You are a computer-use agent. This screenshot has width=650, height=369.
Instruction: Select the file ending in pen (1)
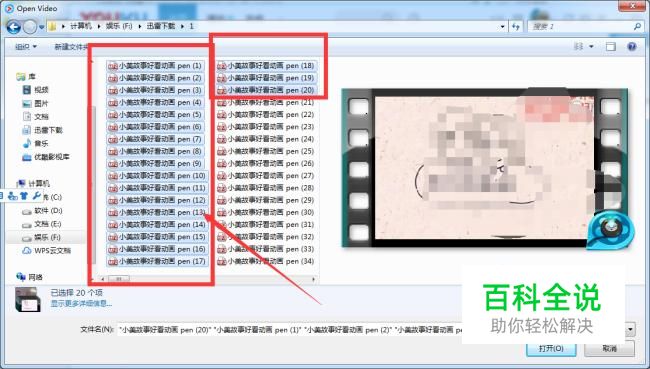coord(155,66)
